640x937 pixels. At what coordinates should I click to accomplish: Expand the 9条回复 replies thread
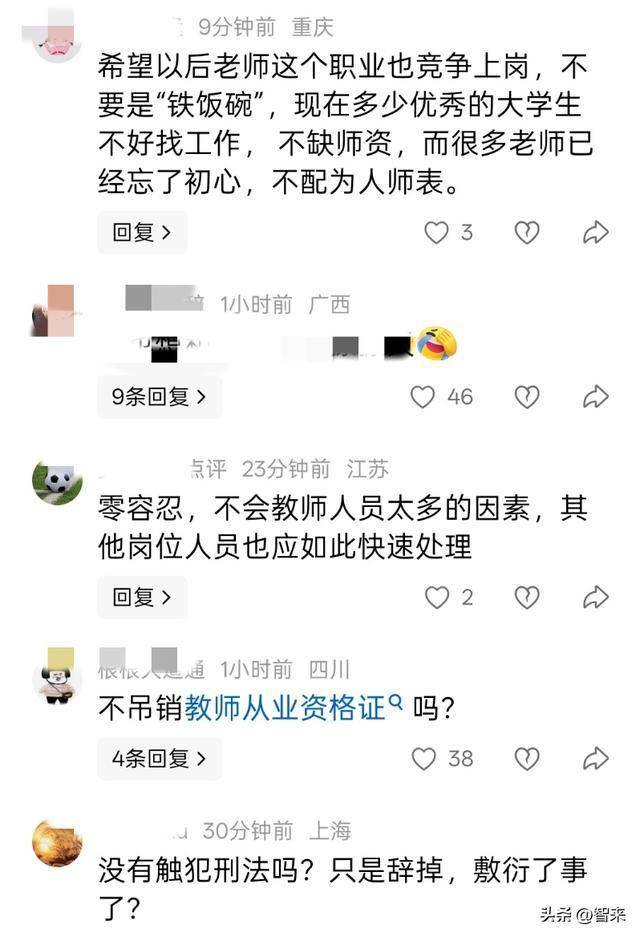(160, 397)
